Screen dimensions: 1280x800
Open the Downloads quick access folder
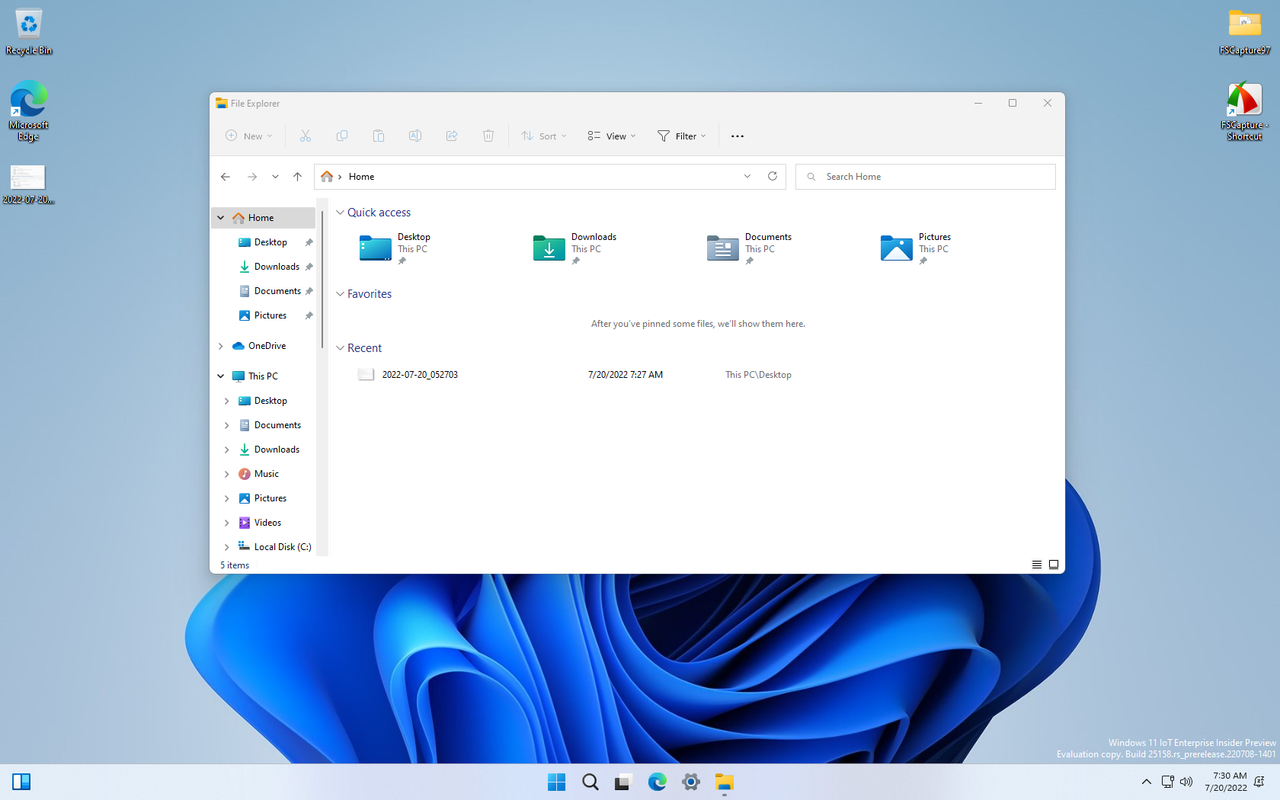[x=575, y=247]
